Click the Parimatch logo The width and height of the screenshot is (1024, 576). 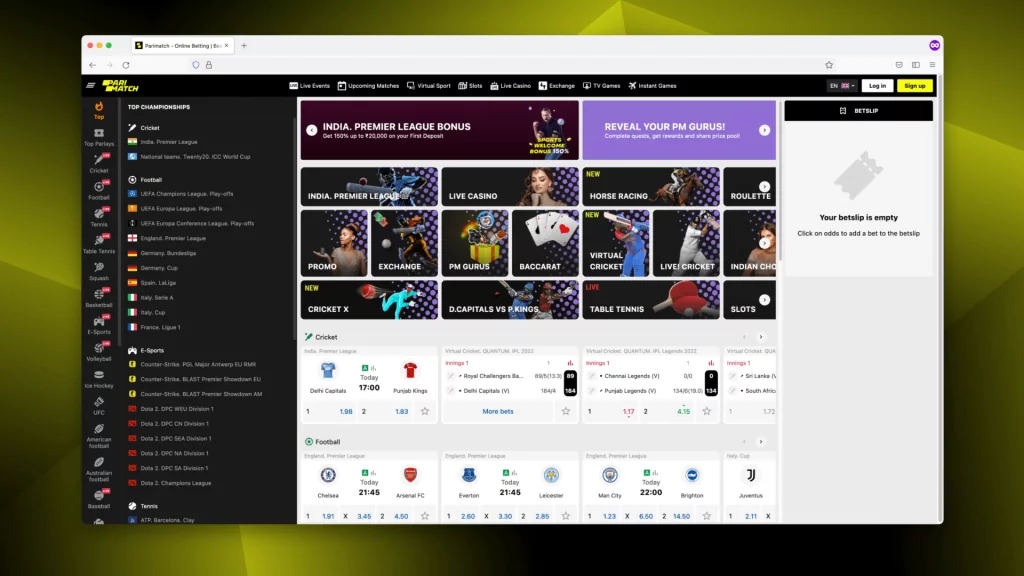(121, 86)
